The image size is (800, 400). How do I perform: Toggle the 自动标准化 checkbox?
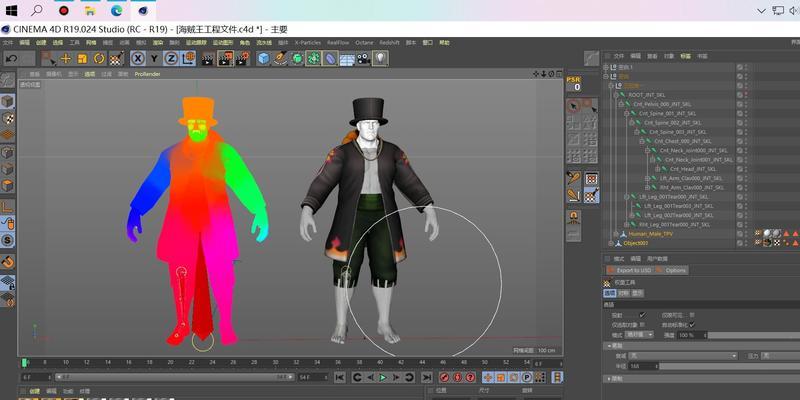[x=692, y=325]
